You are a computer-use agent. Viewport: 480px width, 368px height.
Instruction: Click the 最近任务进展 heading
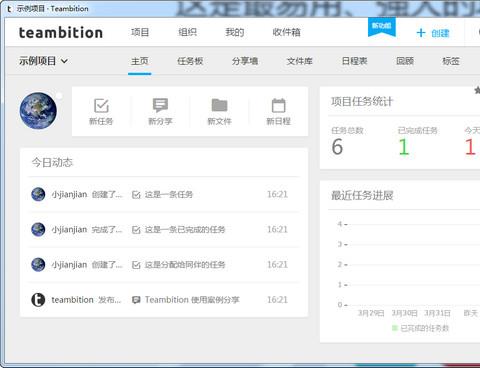[362, 195]
